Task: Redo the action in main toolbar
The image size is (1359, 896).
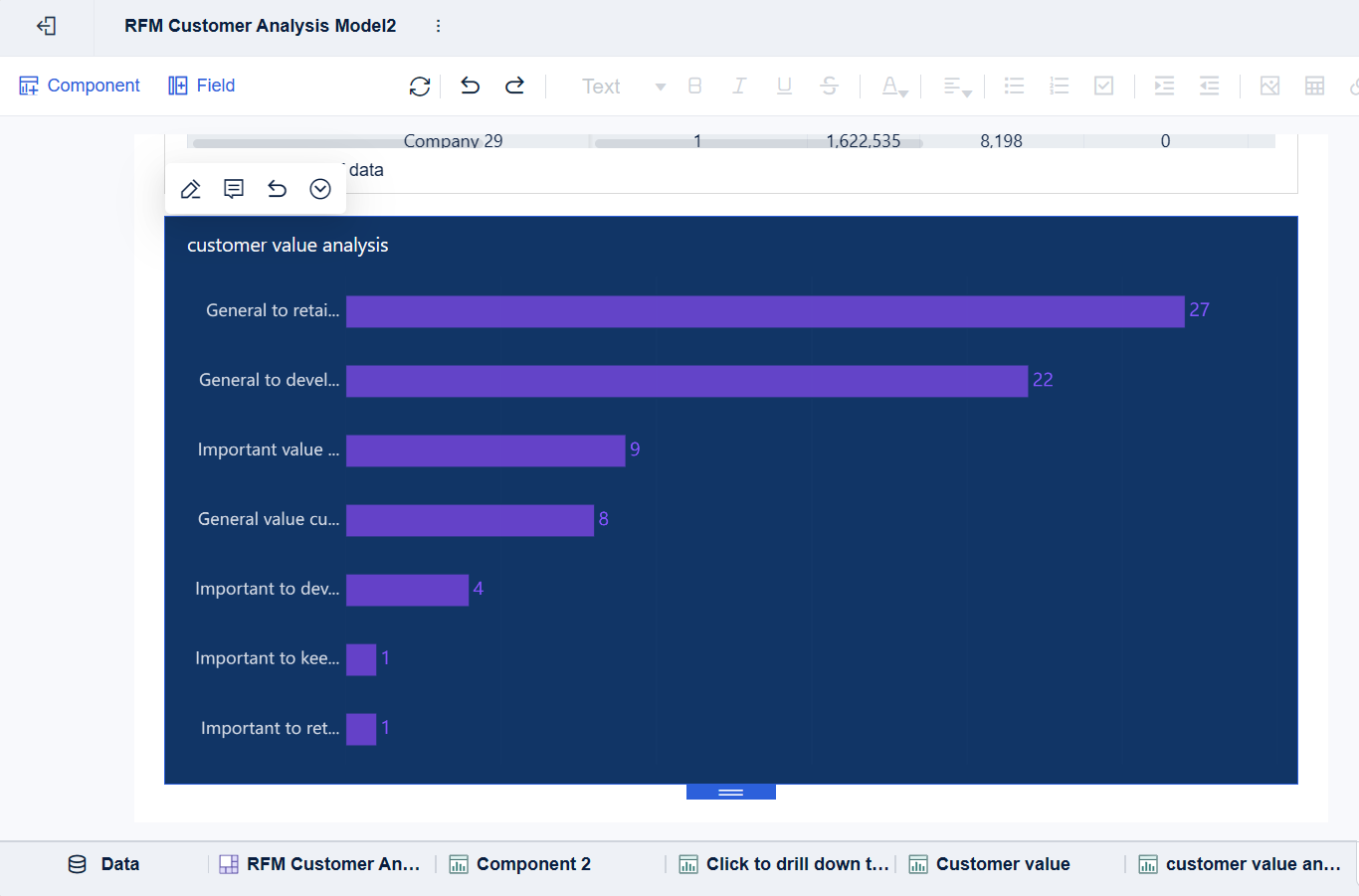Action: [x=514, y=86]
